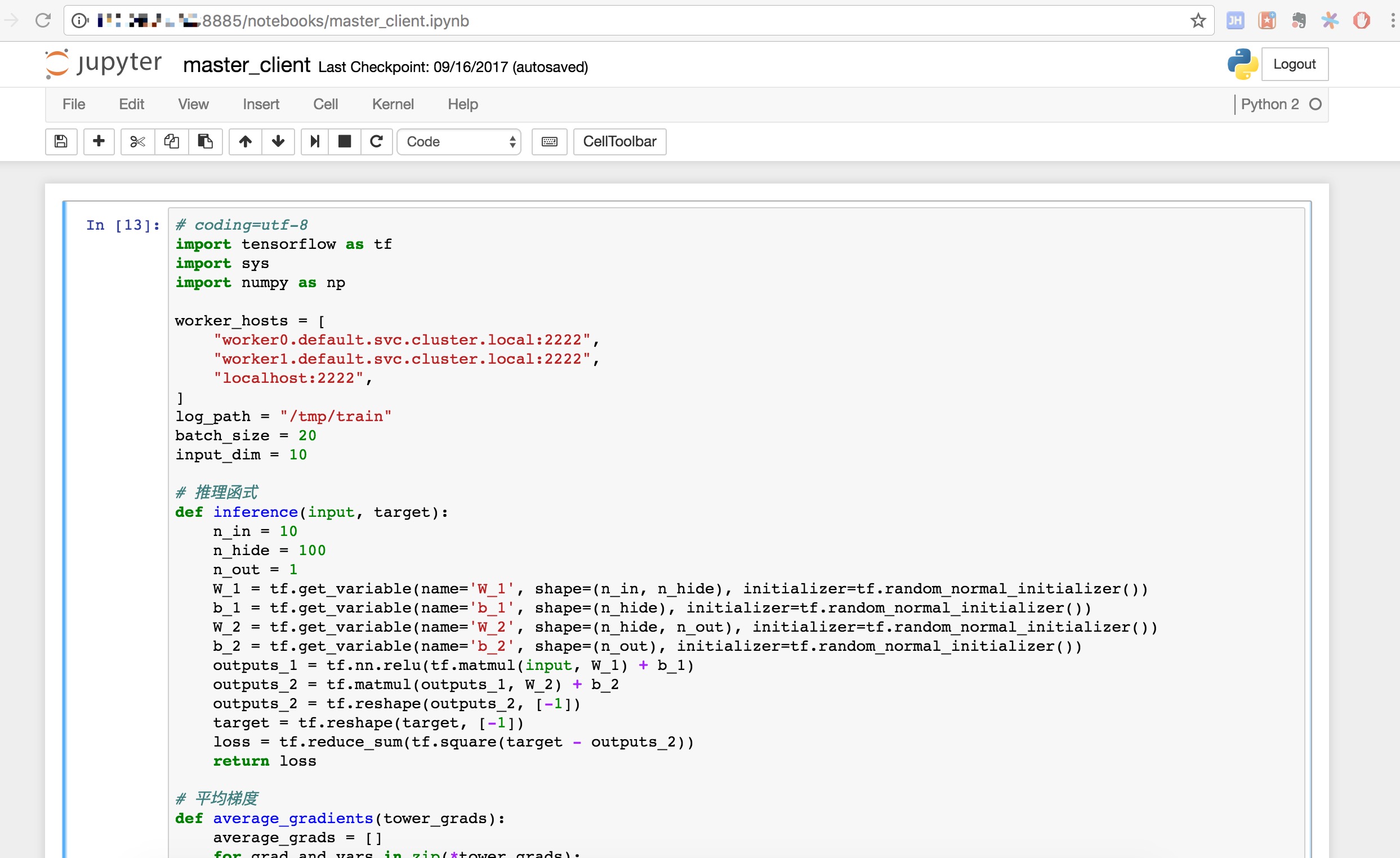Viewport: 1400px width, 858px height.
Task: Expand the CellToolbar dropdown
Action: 620,140
